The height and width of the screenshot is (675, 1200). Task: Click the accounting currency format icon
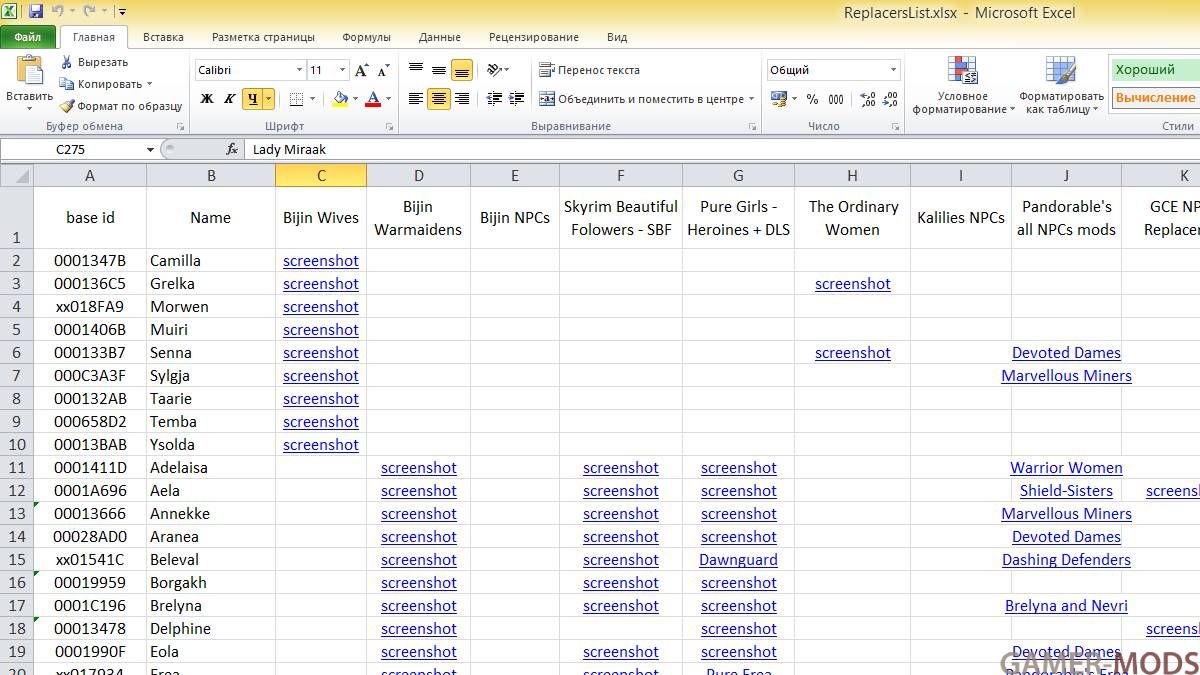779,99
